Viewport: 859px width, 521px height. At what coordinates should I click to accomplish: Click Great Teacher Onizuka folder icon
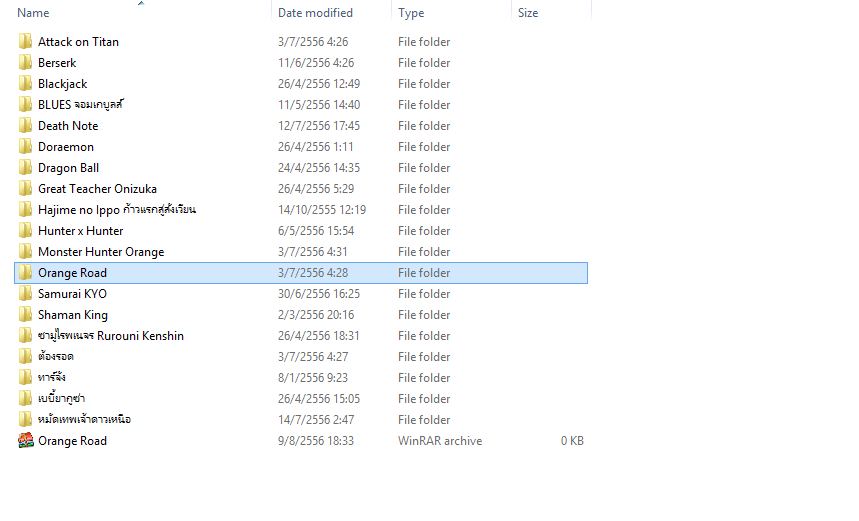[x=25, y=188]
